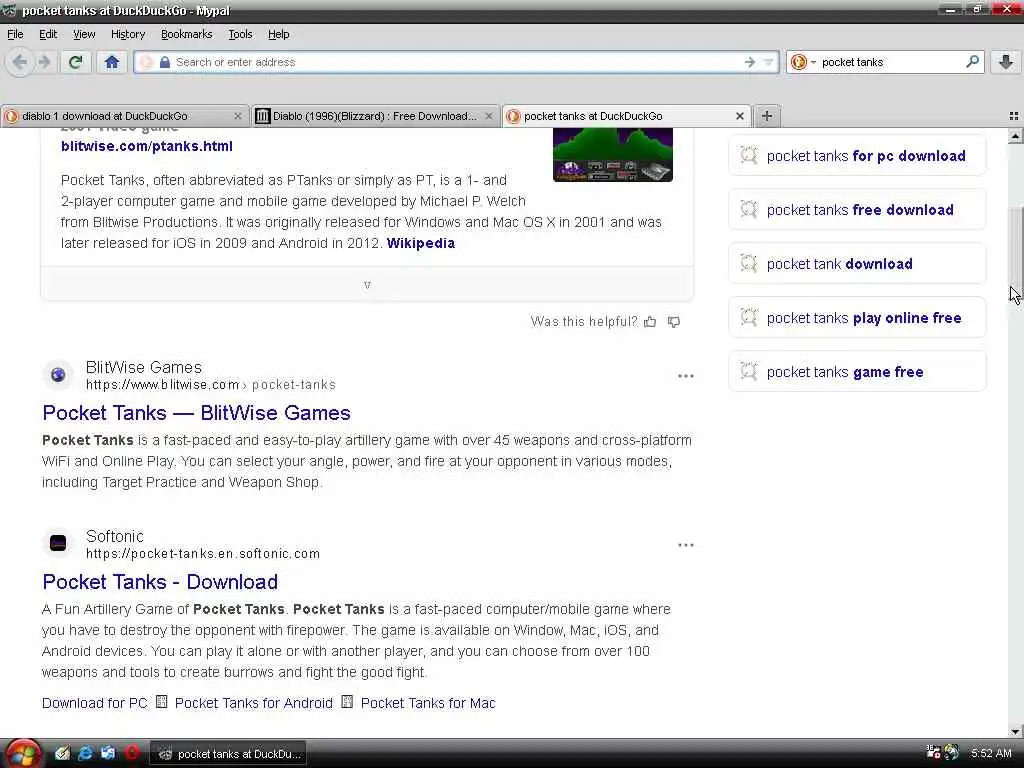Open the list all tabs button
The width and height of the screenshot is (1024, 768).
point(1014,116)
